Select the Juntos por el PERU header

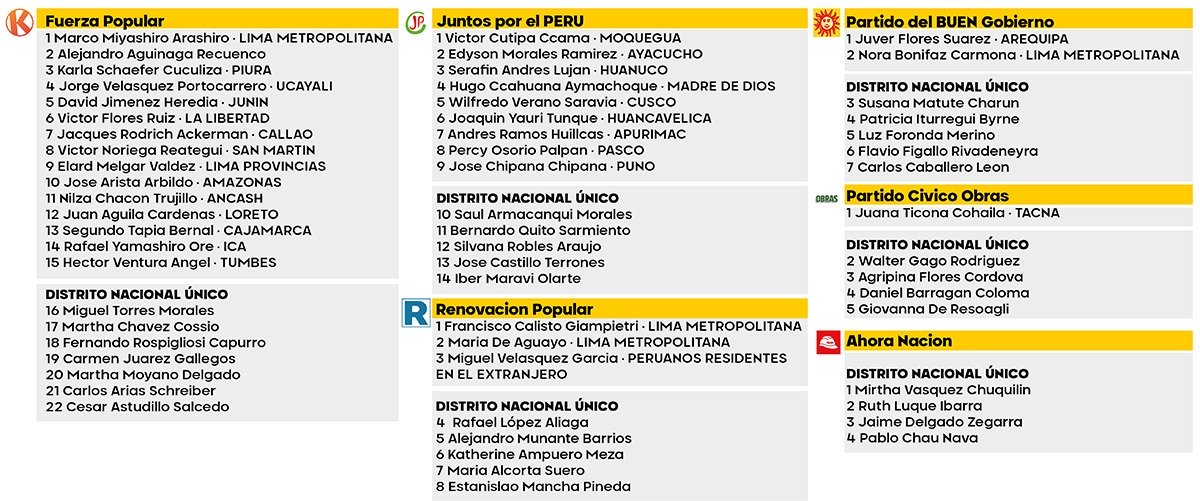[x=510, y=21]
